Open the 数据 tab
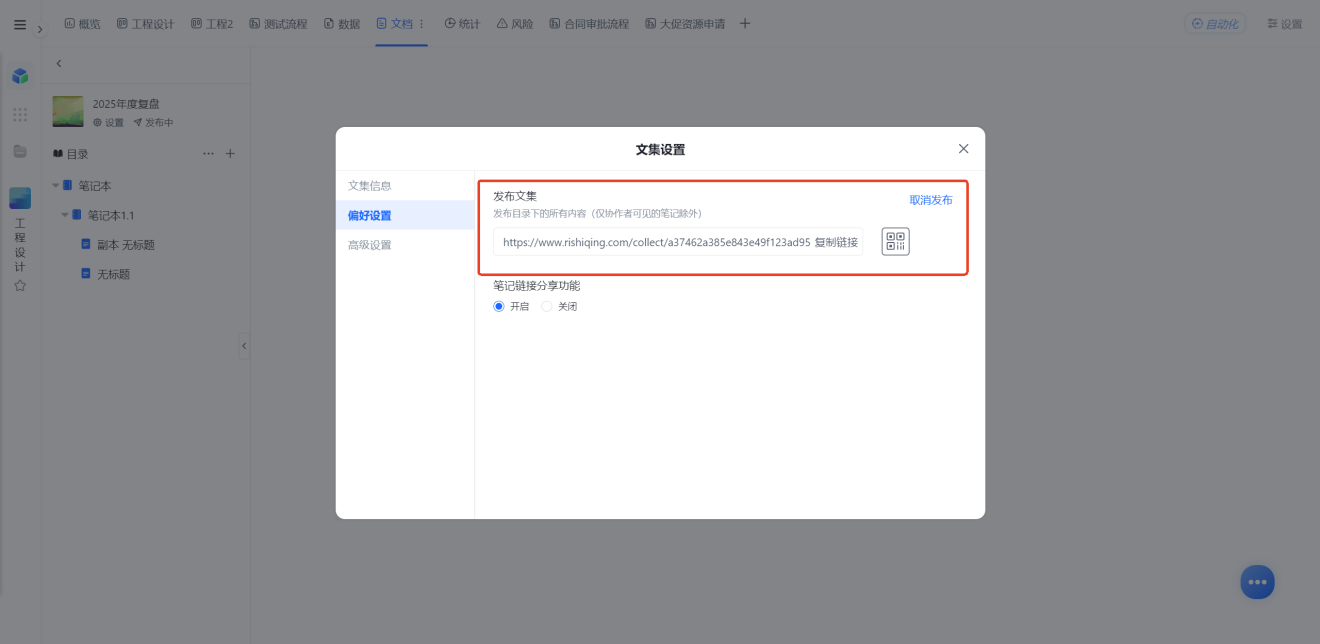Viewport: 1320px width, 644px height. tap(342, 23)
